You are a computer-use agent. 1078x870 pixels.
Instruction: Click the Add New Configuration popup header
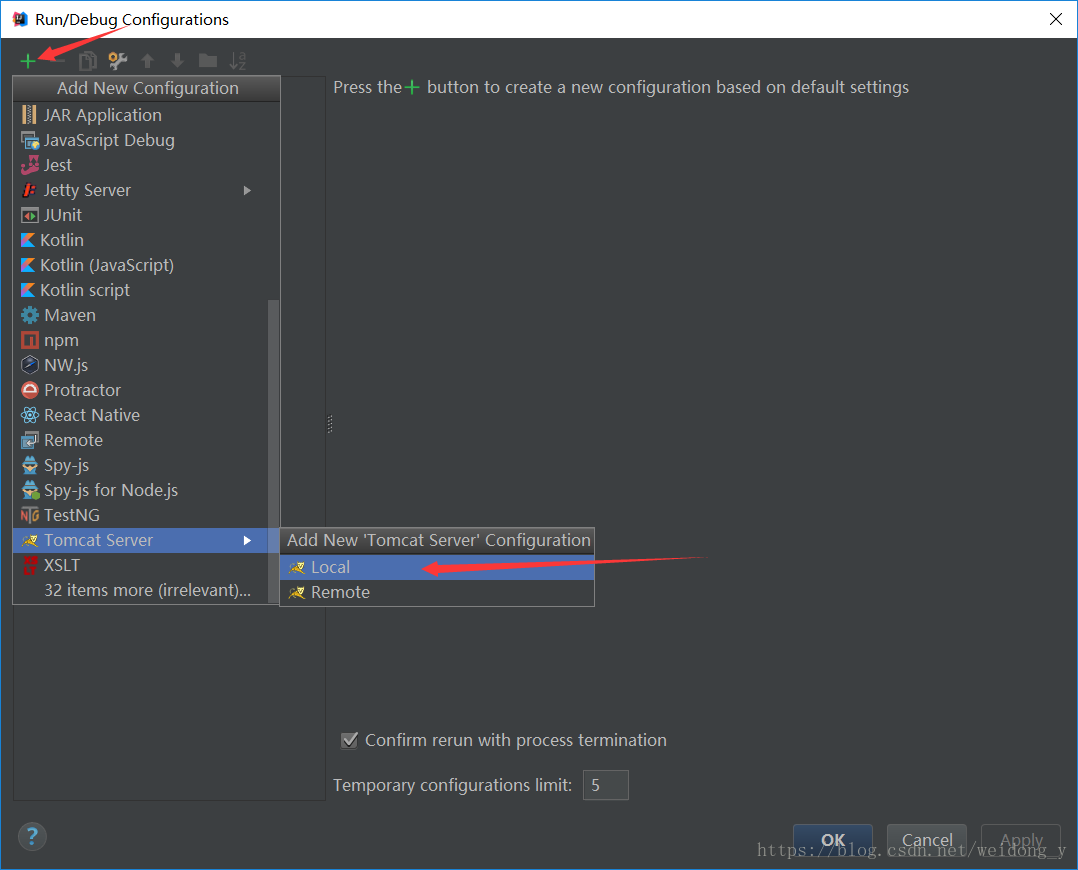click(x=146, y=89)
